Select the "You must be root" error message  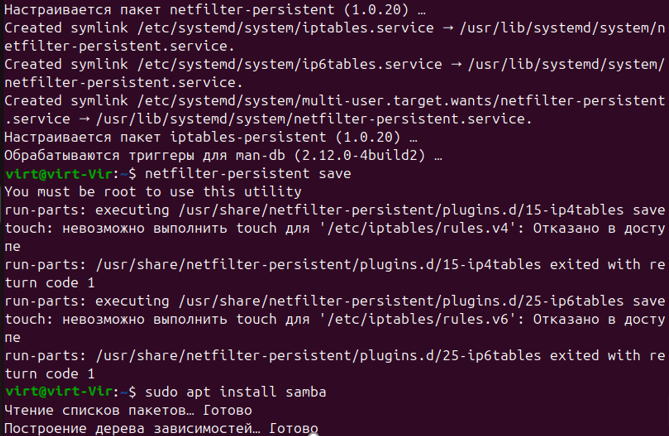(x=153, y=192)
